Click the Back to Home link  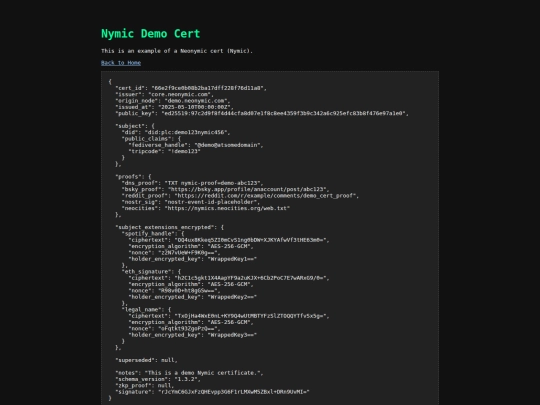[x=121, y=63]
